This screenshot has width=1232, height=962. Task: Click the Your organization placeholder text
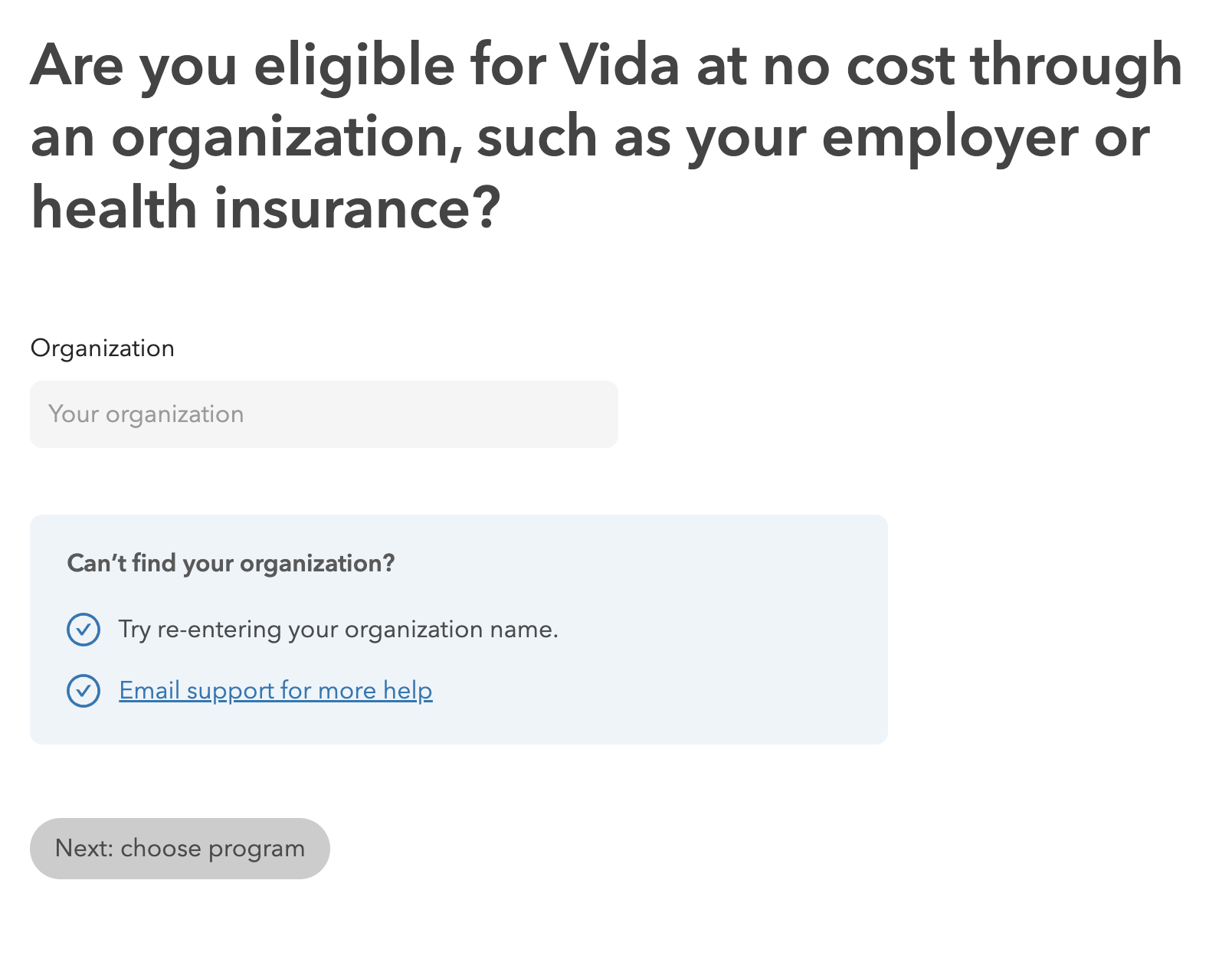(x=146, y=414)
